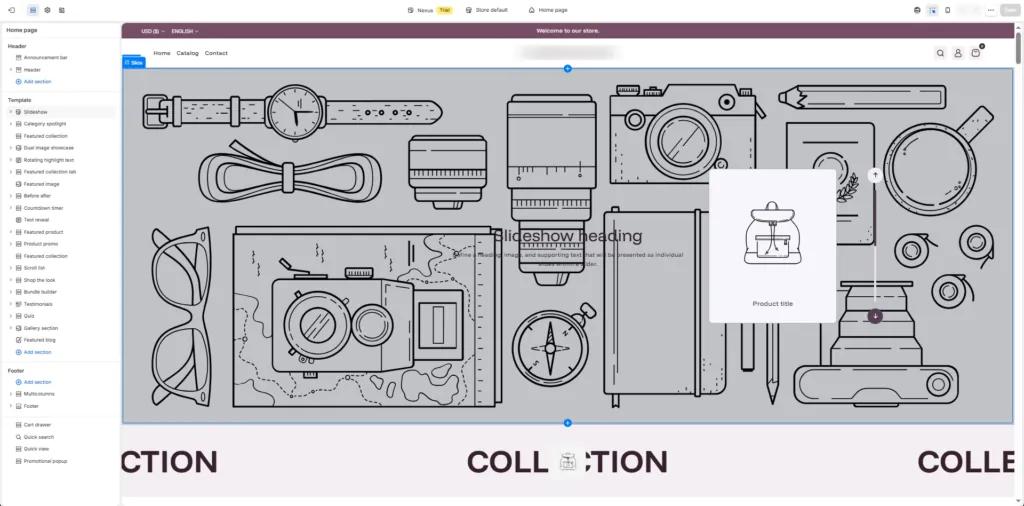Viewport: 1024px width, 506px height.
Task: Click the Quick view section icon
Action: click(19, 449)
